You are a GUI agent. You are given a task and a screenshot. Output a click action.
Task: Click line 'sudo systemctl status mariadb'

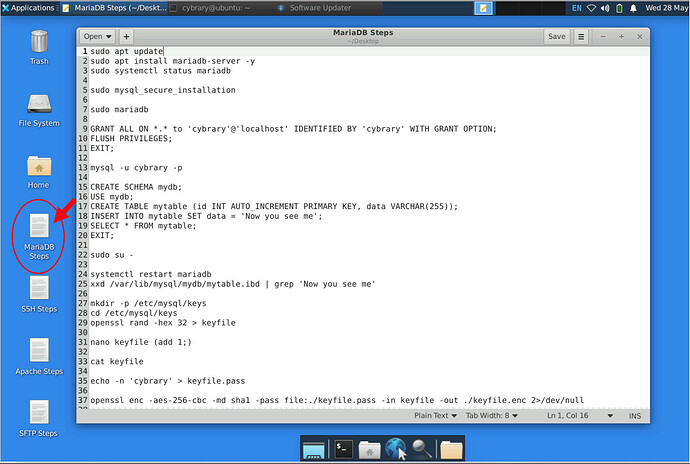tap(161, 71)
